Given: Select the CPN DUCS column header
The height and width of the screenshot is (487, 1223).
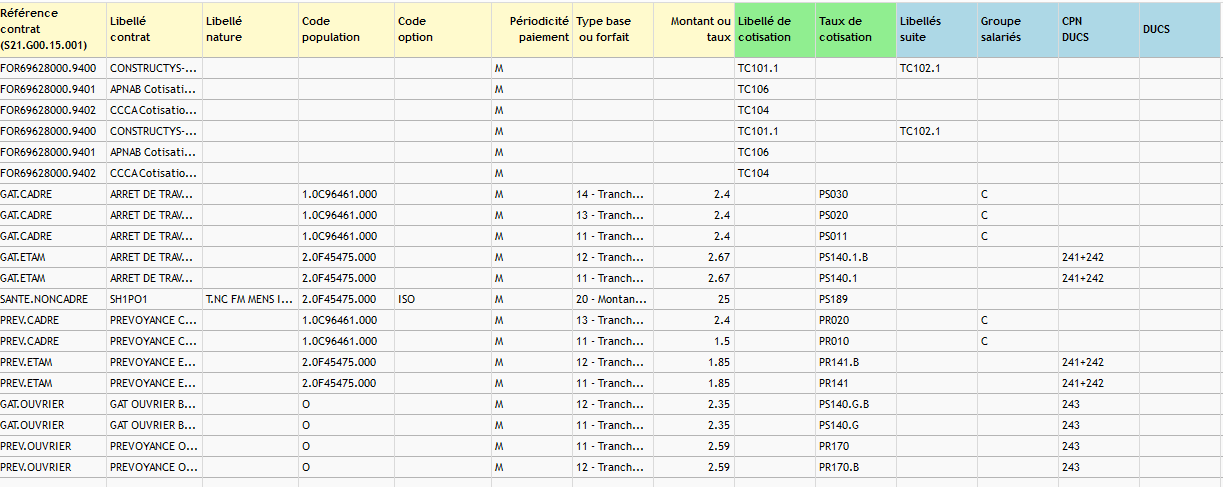Looking at the screenshot, I should coord(1099,29).
